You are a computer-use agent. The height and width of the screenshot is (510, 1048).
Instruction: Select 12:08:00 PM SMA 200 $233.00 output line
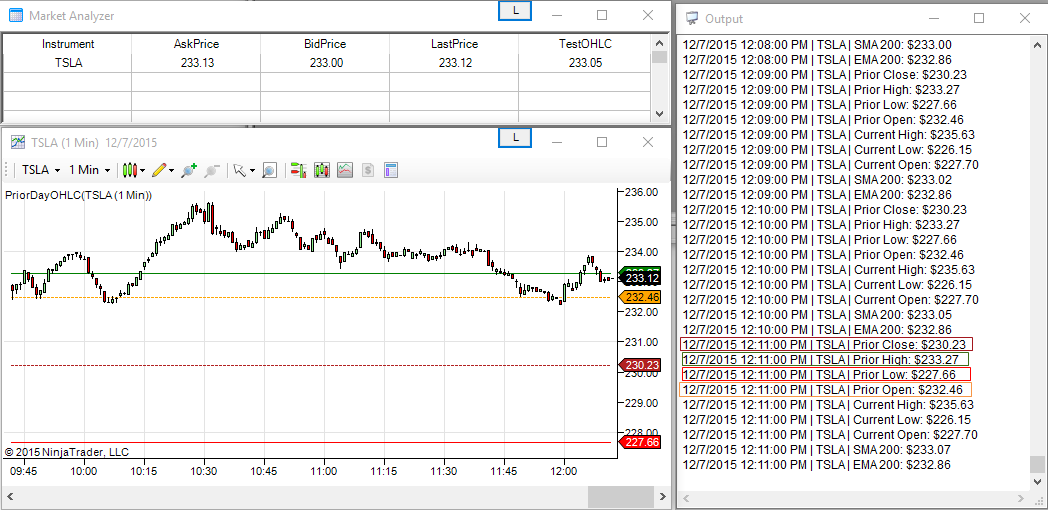pos(816,45)
